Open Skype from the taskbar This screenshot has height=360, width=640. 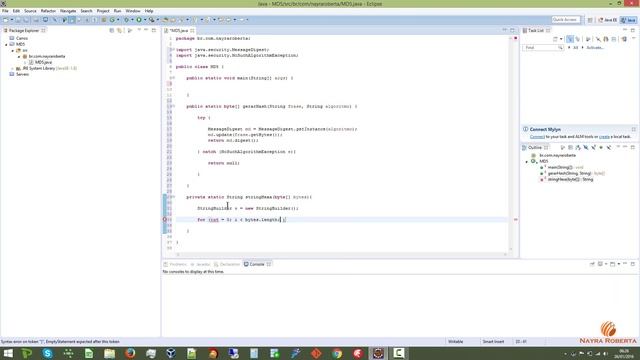tap(47, 353)
